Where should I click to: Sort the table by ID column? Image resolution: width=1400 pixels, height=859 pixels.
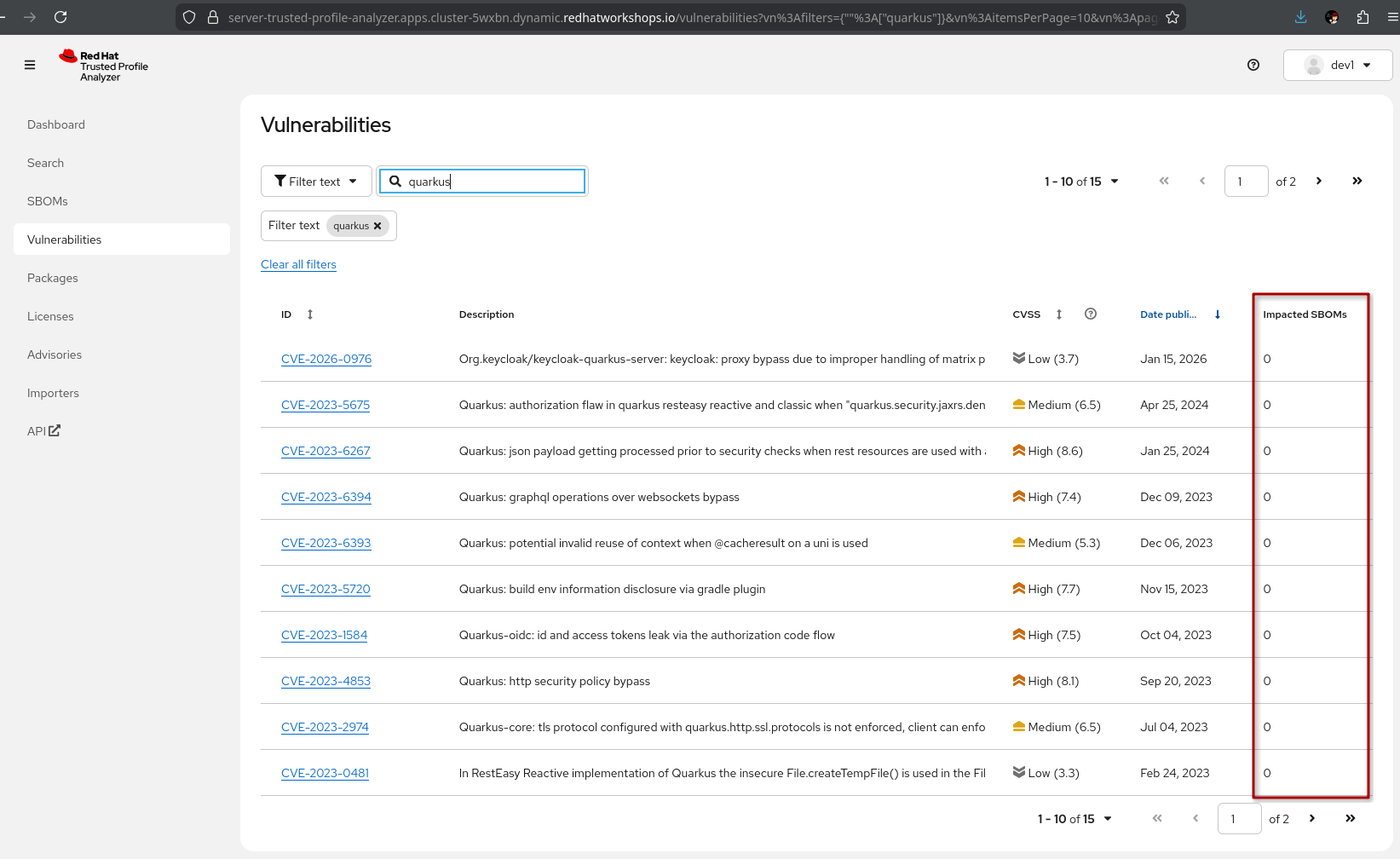tap(309, 314)
